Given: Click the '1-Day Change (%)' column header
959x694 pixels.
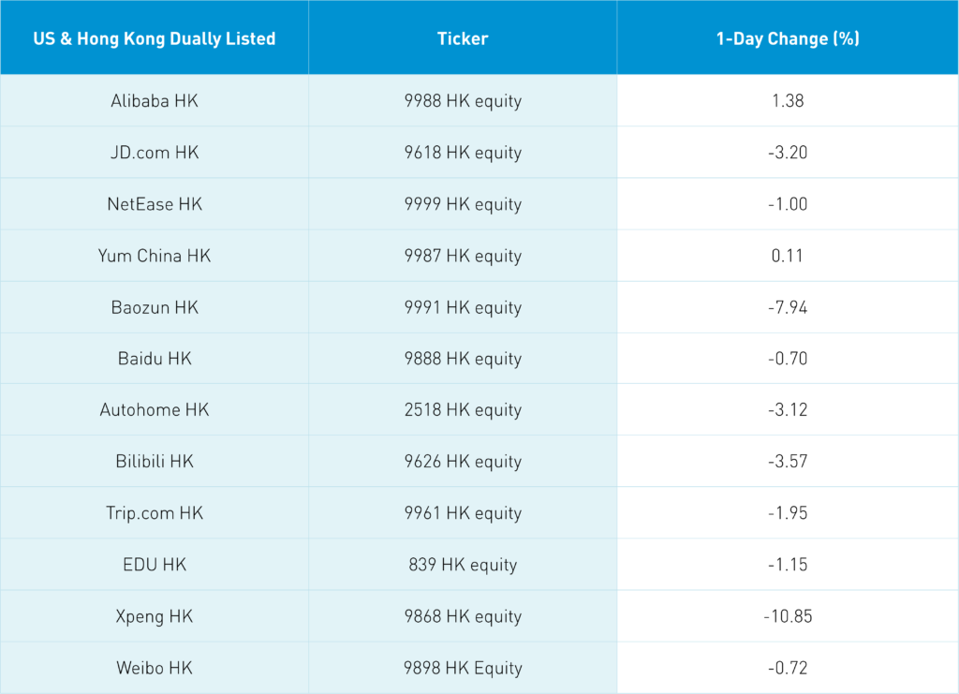Looking at the screenshot, I should tap(787, 39).
